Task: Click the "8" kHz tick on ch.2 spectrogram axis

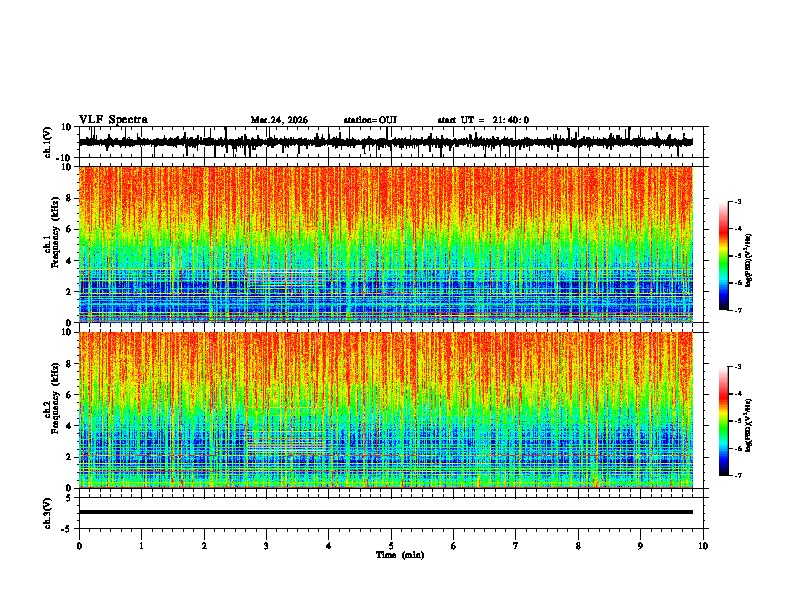Action: [70, 364]
